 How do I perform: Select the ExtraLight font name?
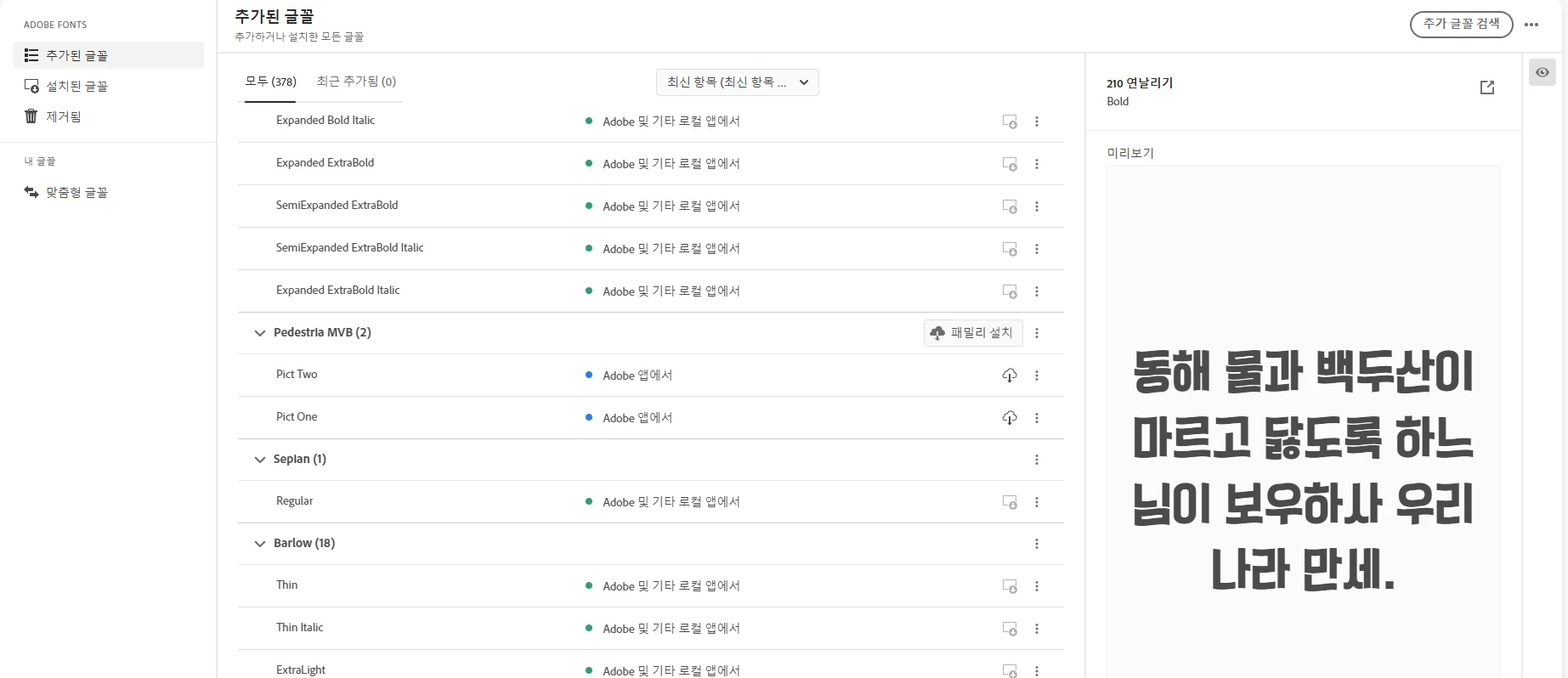point(301,670)
